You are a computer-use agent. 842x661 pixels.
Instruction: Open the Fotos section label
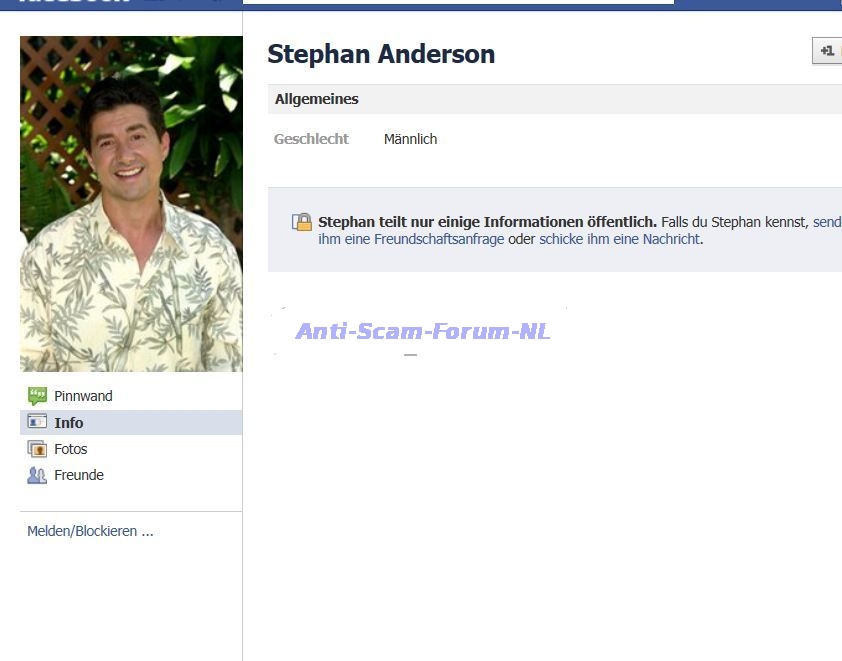71,449
